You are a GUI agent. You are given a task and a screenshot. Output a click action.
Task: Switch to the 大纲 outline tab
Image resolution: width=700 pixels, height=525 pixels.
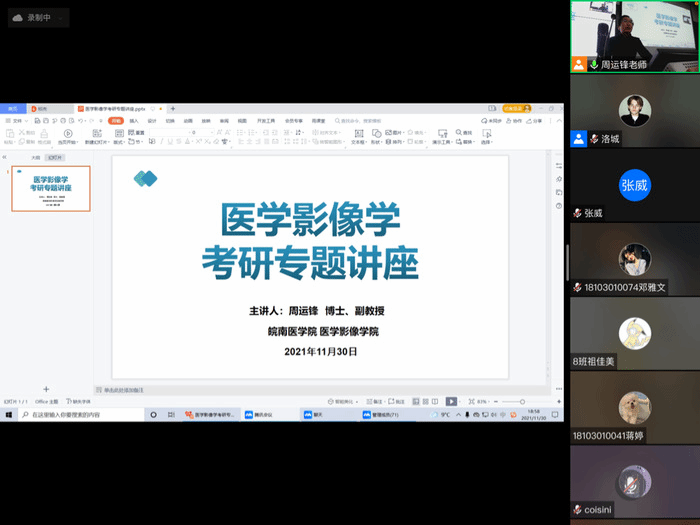coord(34,157)
